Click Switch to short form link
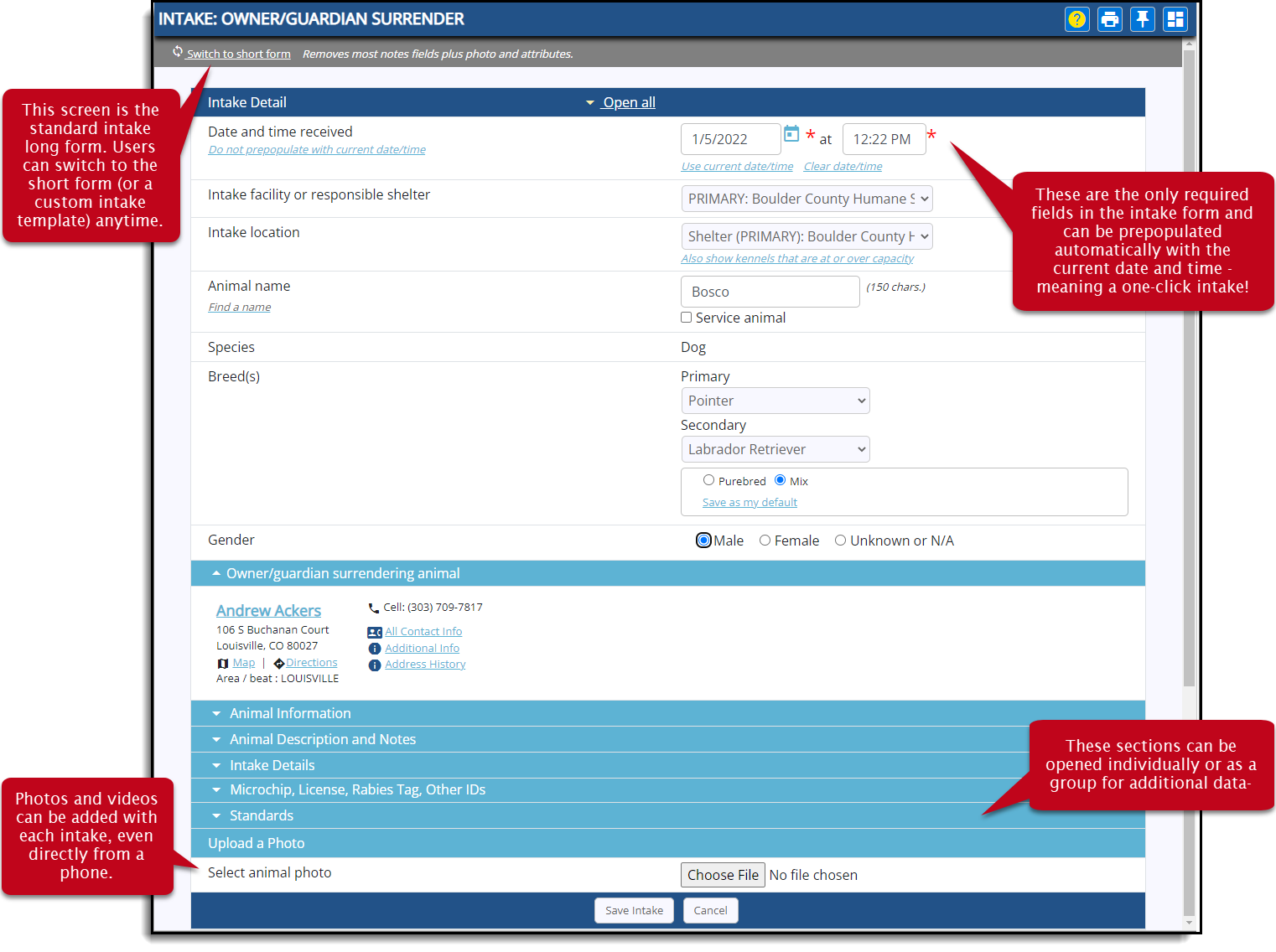 click(238, 54)
